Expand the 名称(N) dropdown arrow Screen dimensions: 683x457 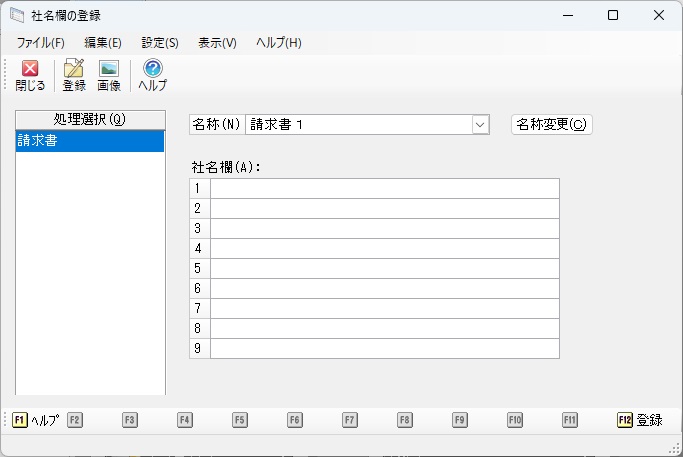click(480, 125)
